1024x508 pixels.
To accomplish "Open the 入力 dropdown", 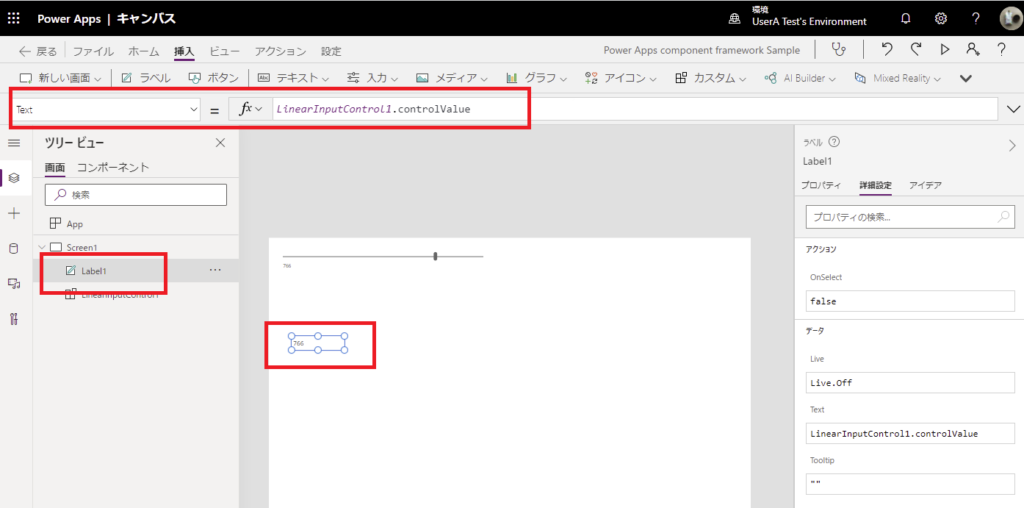I will [x=372, y=78].
